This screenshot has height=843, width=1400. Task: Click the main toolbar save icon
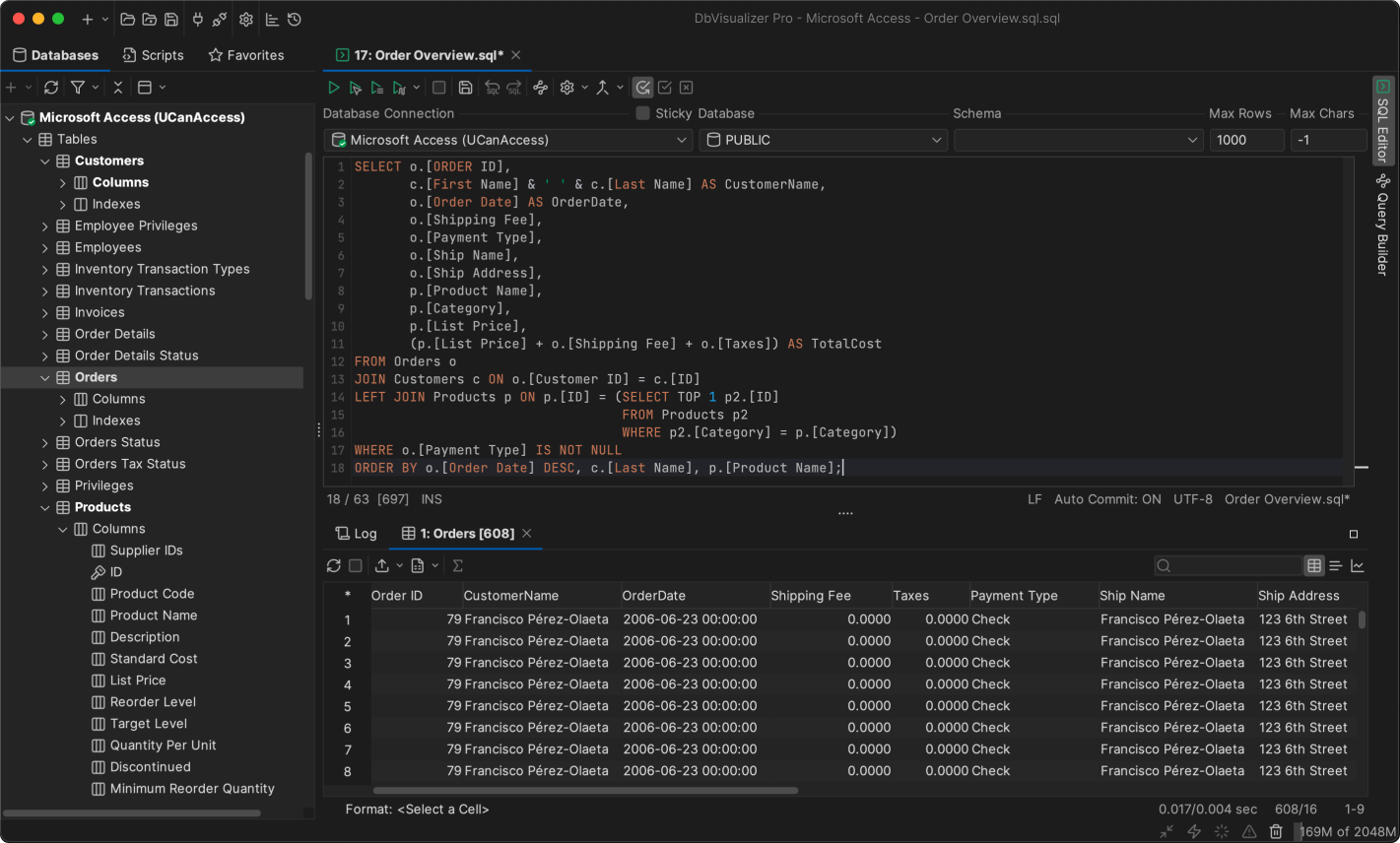pyautogui.click(x=171, y=19)
